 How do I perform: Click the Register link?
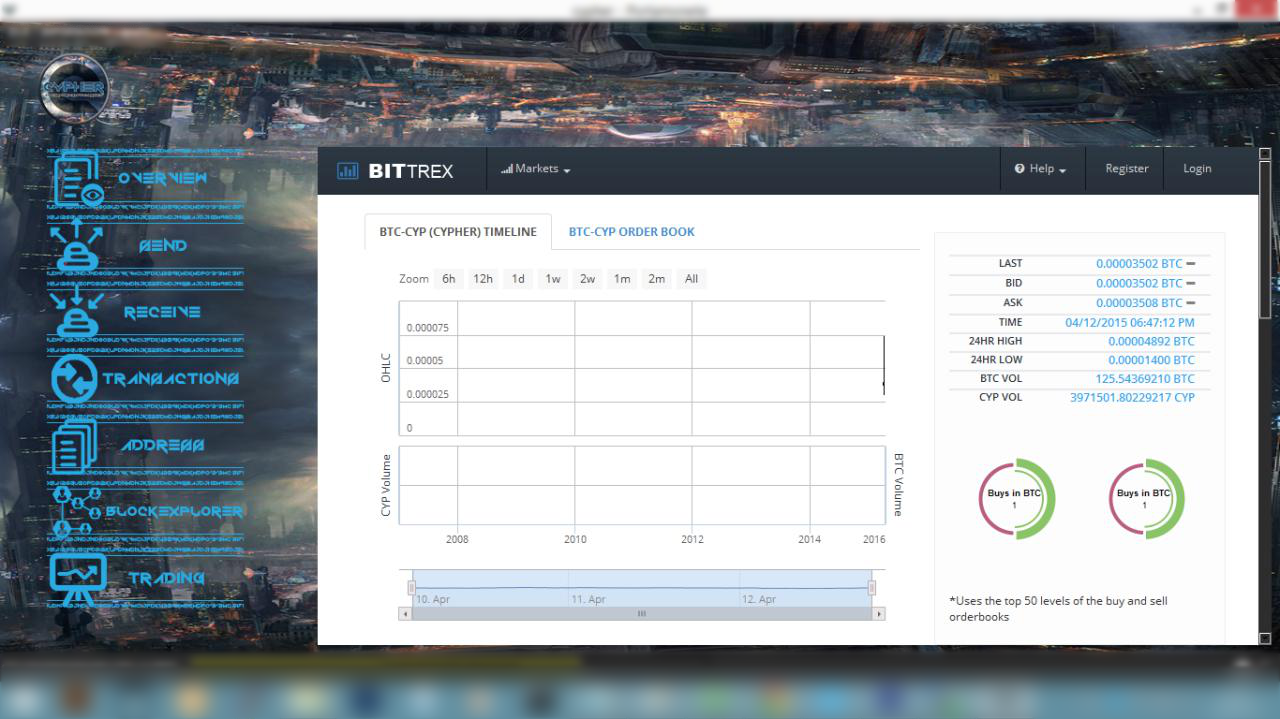click(x=1127, y=169)
